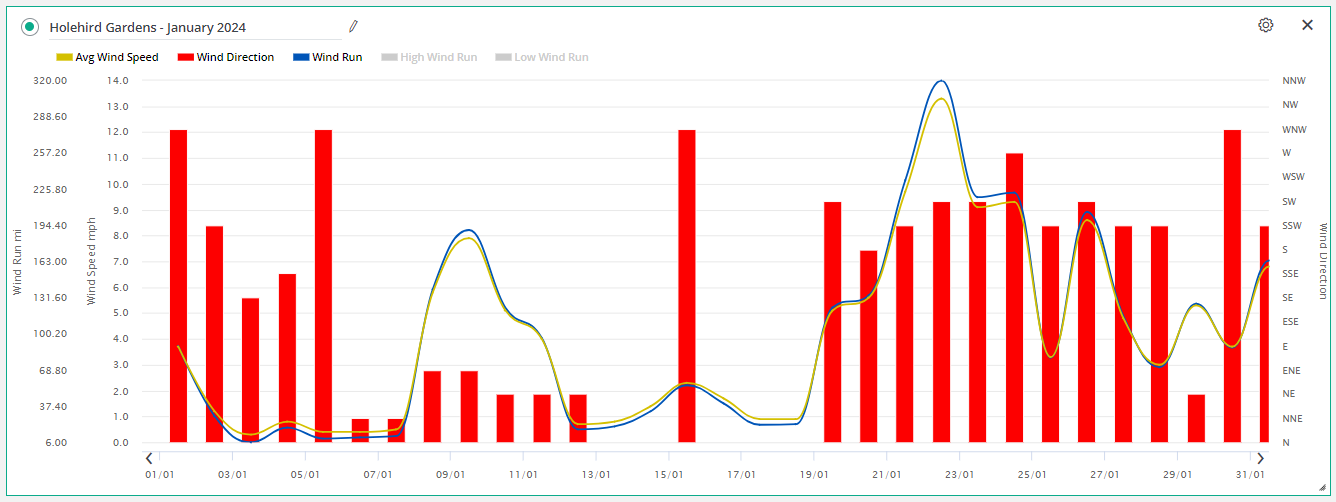Select the green radio button beside title
Image resolution: width=1336 pixels, height=502 pixels.
[x=30, y=27]
